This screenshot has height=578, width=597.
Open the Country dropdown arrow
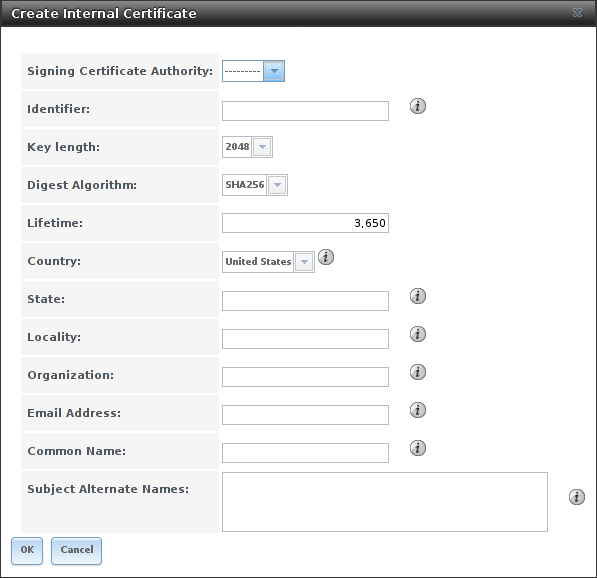pyautogui.click(x=304, y=262)
